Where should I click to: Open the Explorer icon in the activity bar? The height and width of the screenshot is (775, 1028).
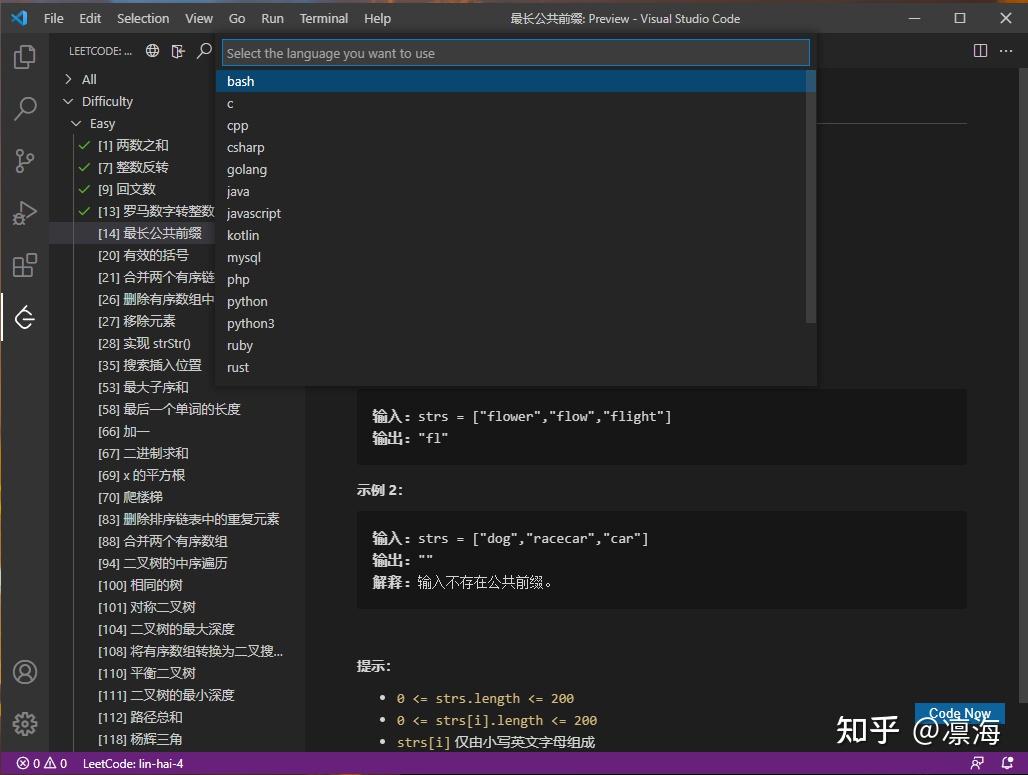[24, 57]
